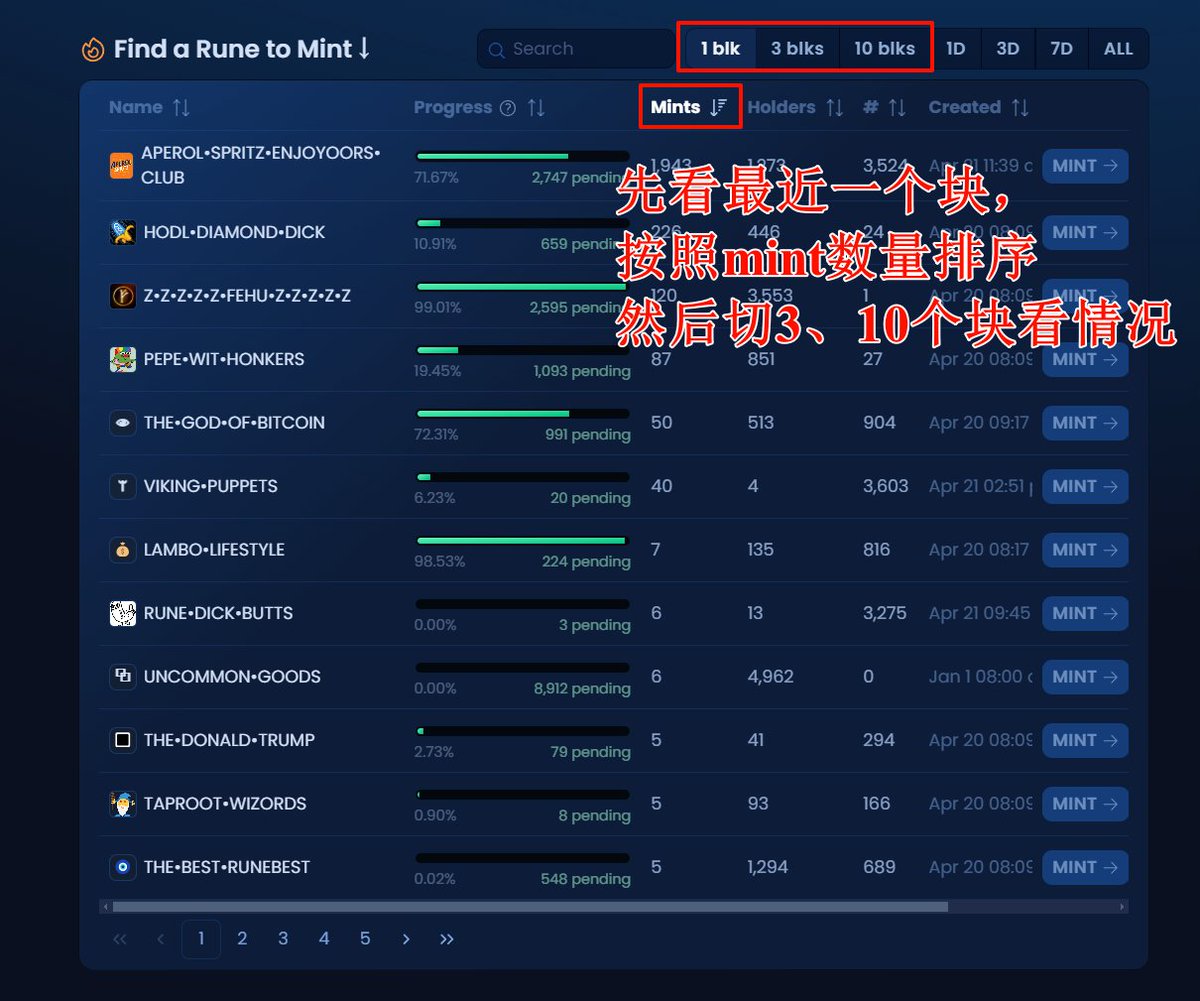Image resolution: width=1200 pixels, height=1001 pixels.
Task: Click the Progress help question mark icon
Action: pyautogui.click(x=508, y=108)
